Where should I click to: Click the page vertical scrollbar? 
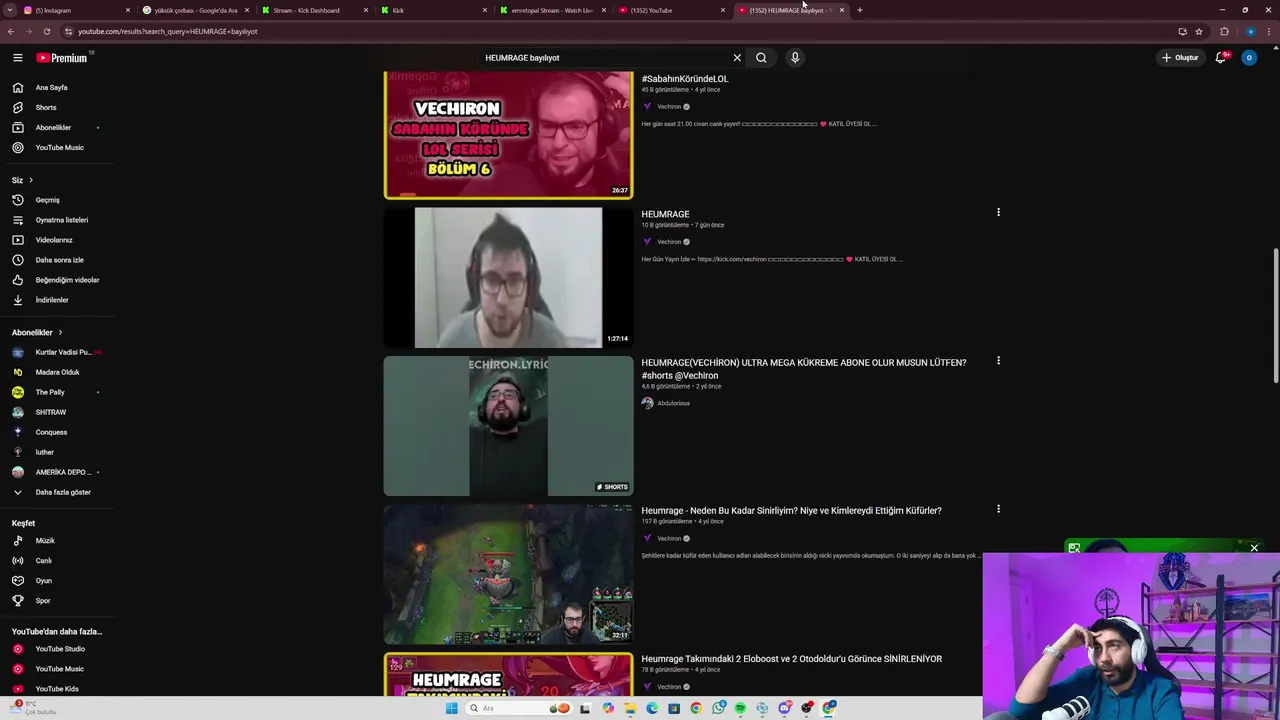pyautogui.click(x=1276, y=314)
